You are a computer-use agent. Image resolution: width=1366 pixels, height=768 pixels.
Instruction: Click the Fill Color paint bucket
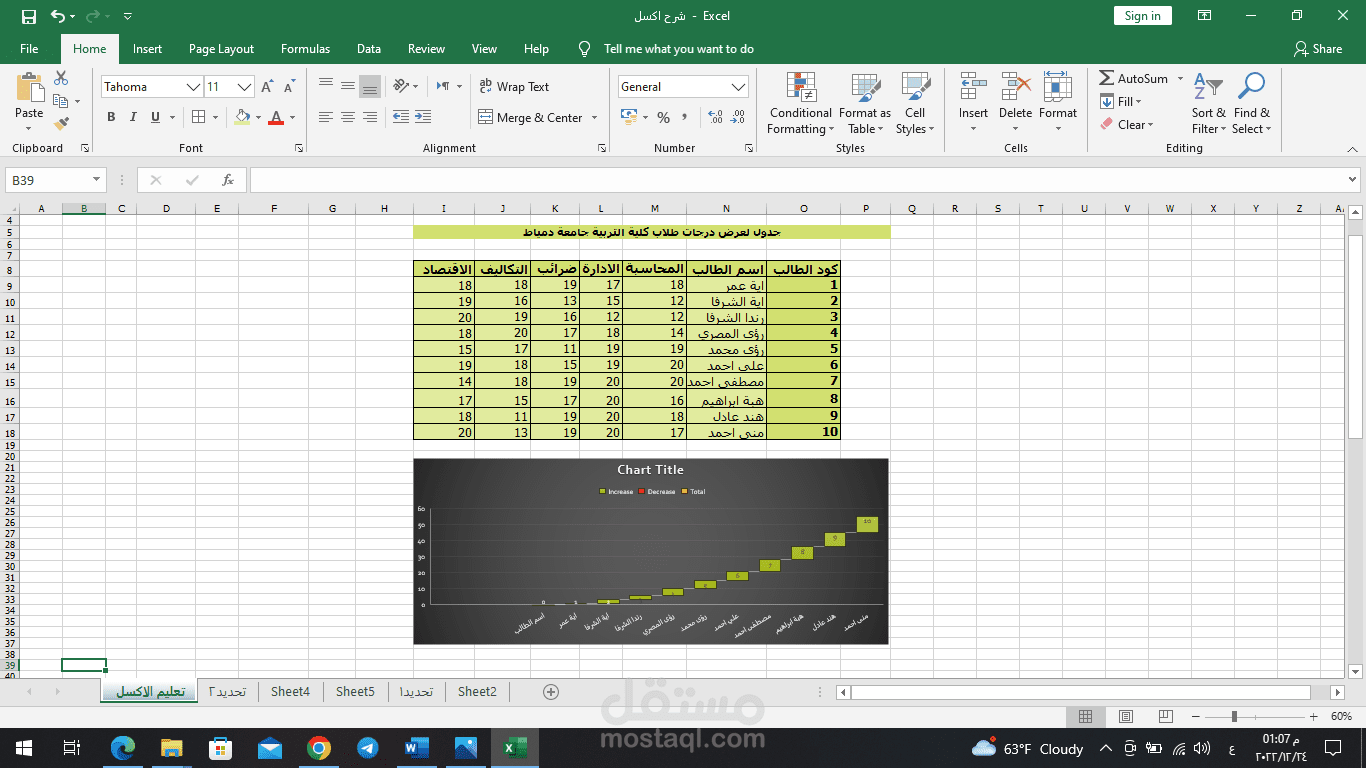241,117
